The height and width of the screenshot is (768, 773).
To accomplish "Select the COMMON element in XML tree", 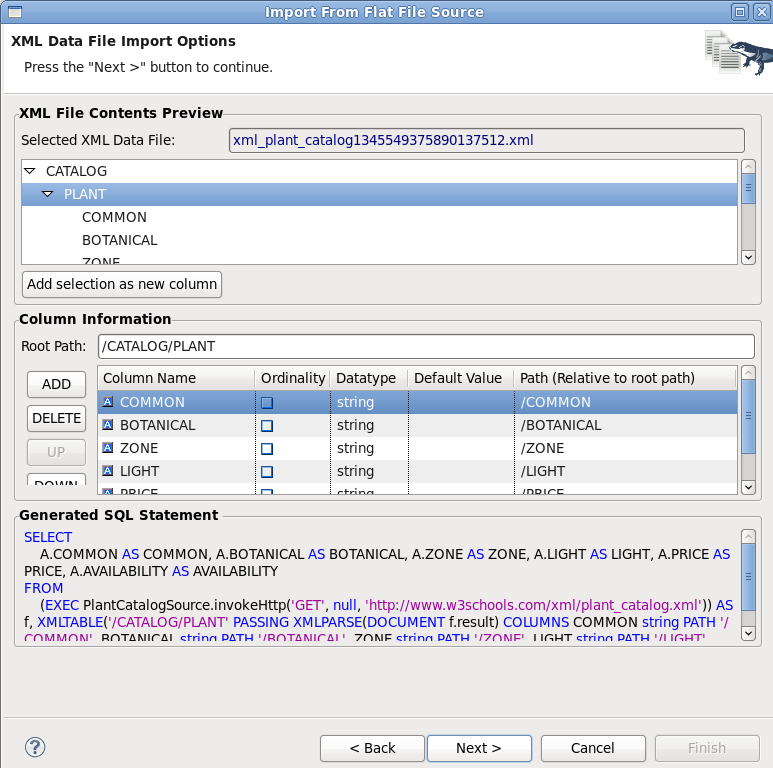I will click(x=114, y=217).
